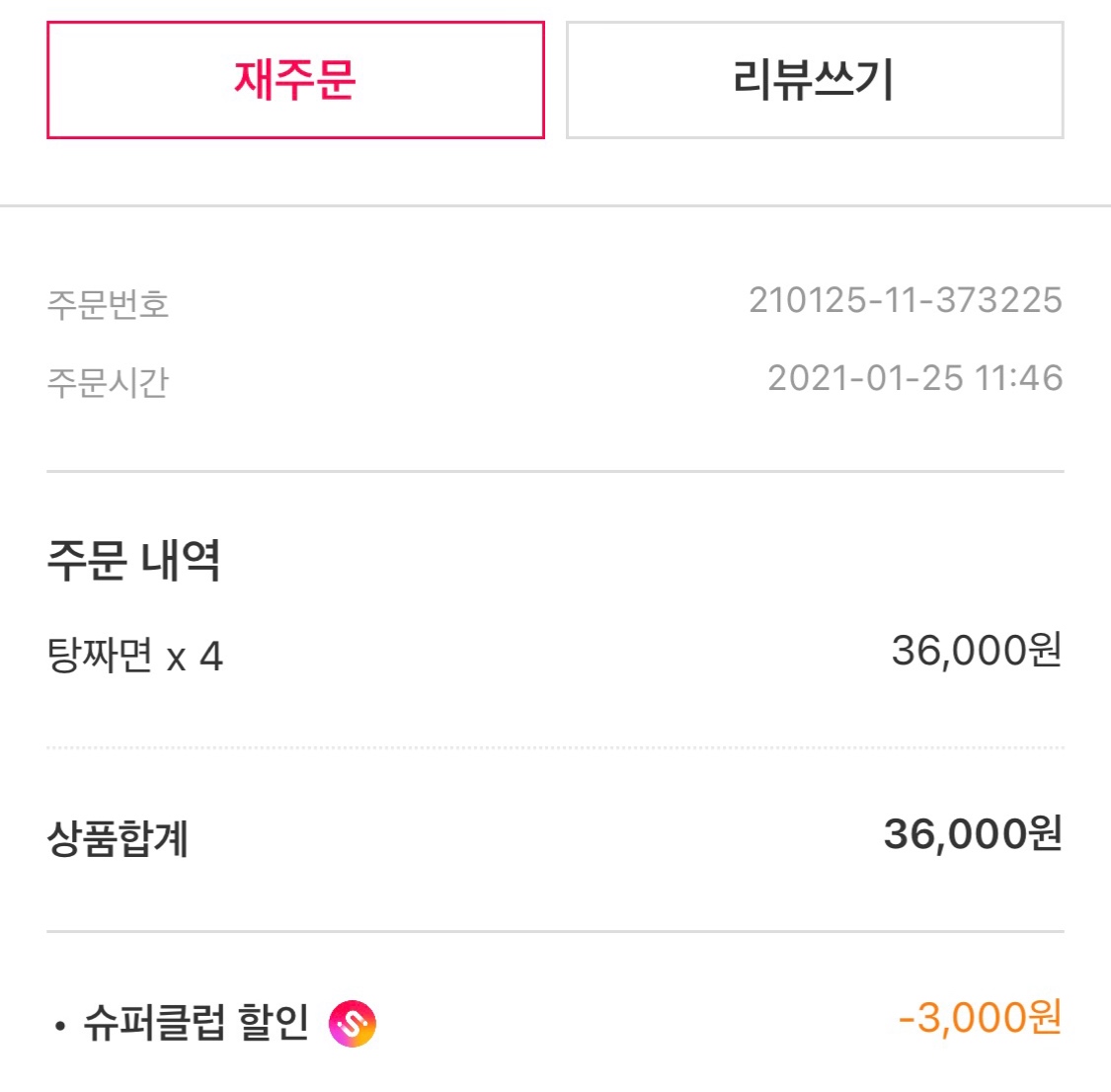This screenshot has height=1092, width=1111.
Task: Click the pink Superclub S icon
Action: (353, 1023)
